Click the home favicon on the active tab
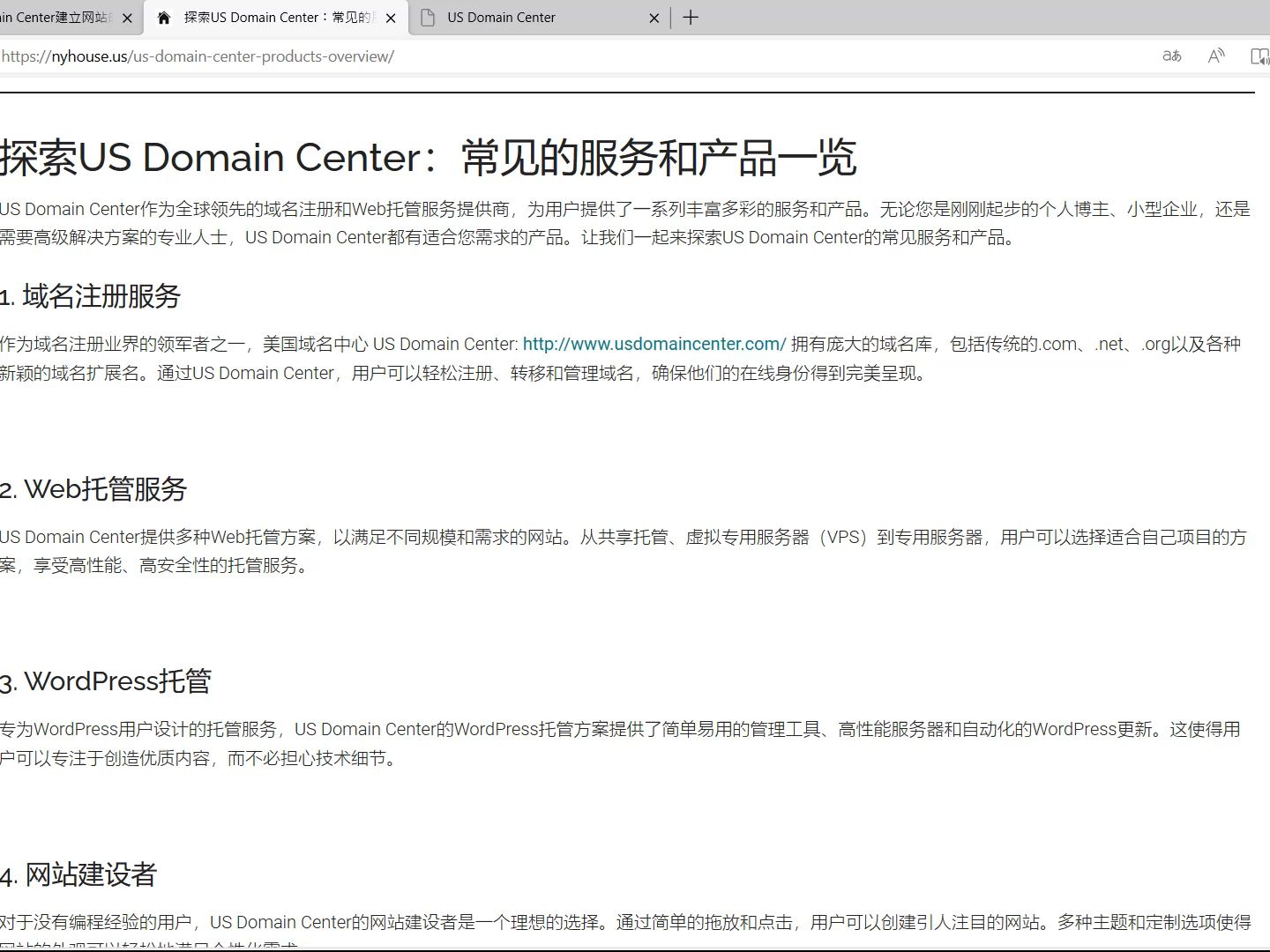Viewport: 1270px width, 952px height. [x=164, y=17]
